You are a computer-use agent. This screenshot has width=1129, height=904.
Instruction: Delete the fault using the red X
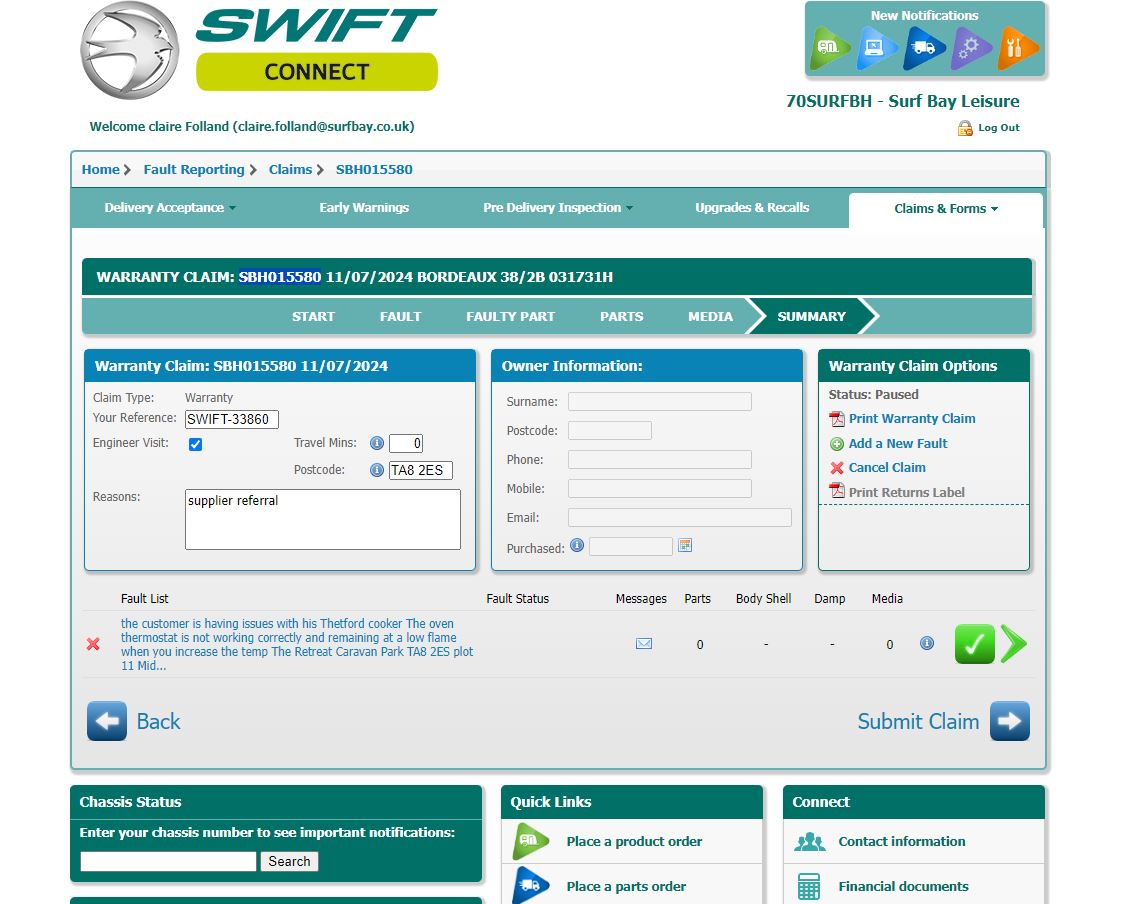click(x=93, y=644)
